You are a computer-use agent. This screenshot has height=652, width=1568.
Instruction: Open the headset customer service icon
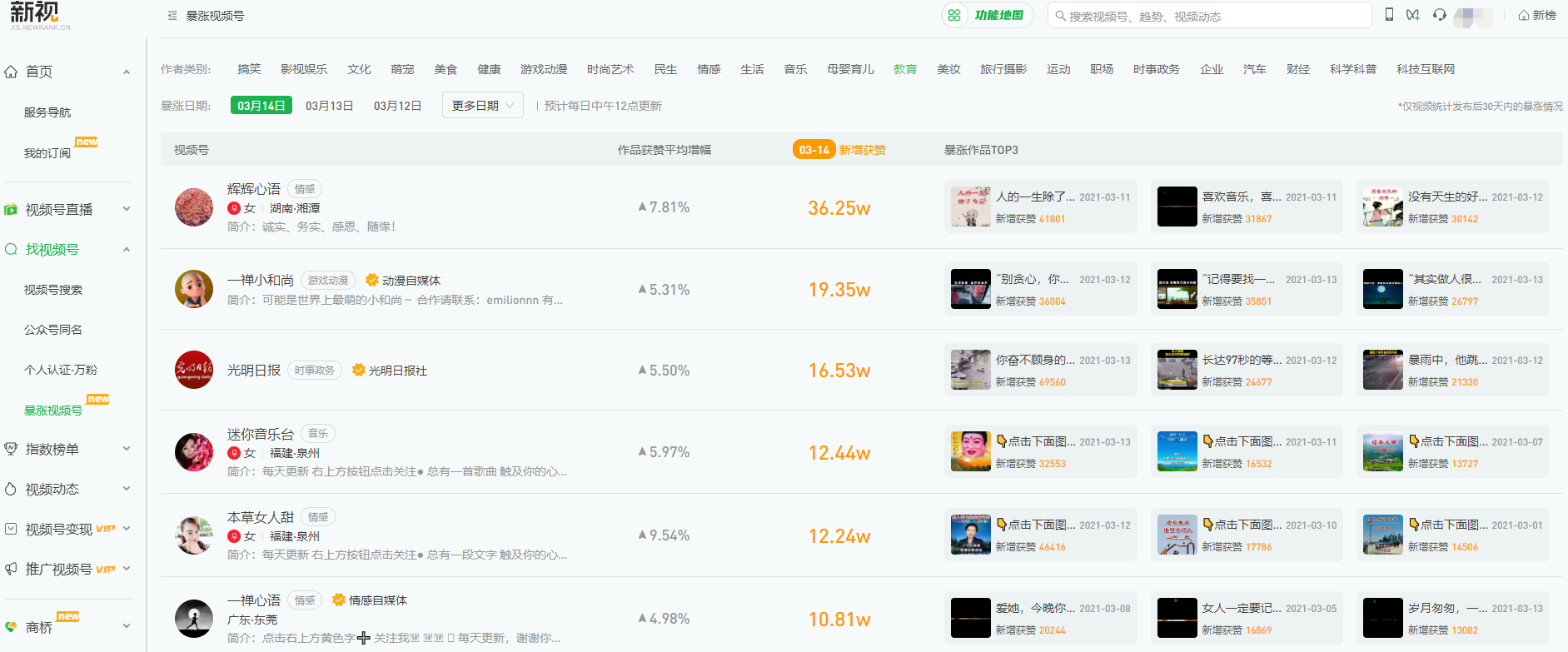click(1439, 15)
